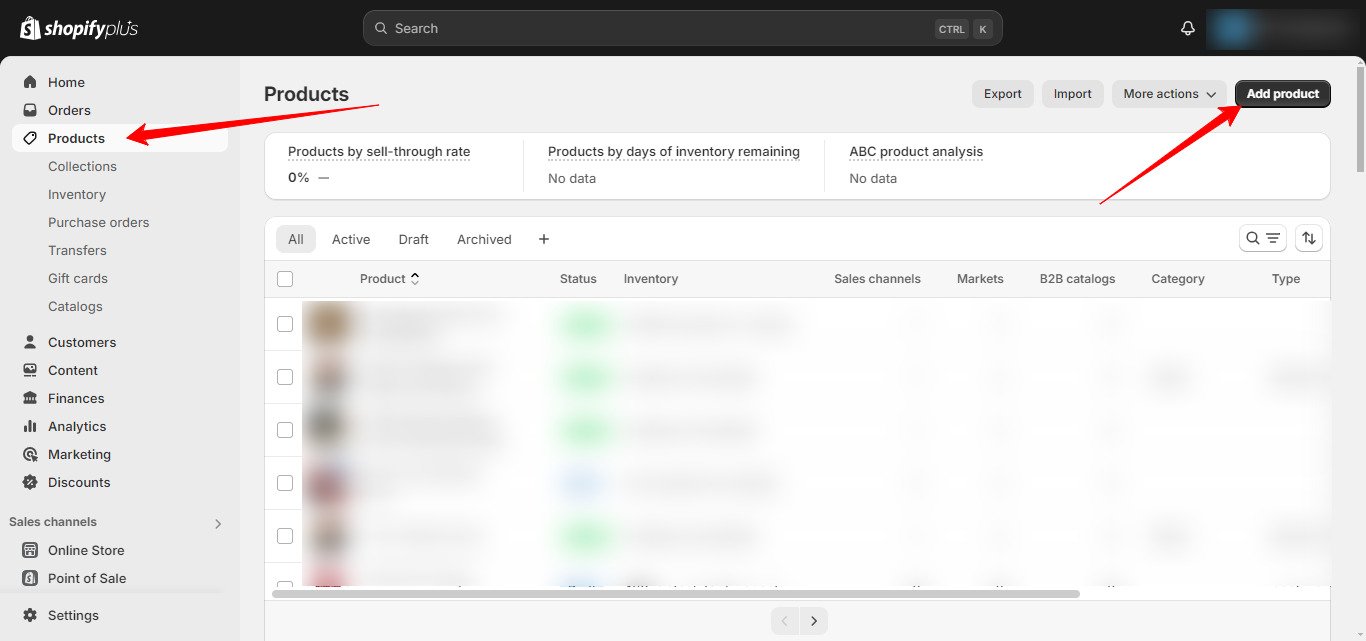
Task: Sort by the Product column header
Action: tap(389, 279)
